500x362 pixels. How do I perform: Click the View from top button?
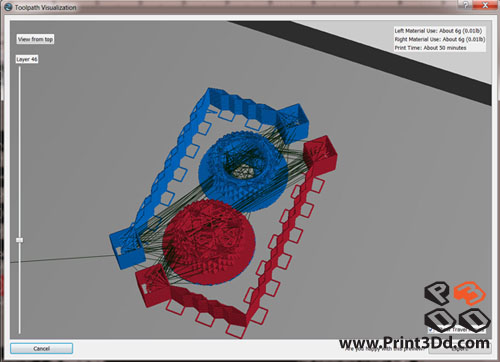click(35, 39)
